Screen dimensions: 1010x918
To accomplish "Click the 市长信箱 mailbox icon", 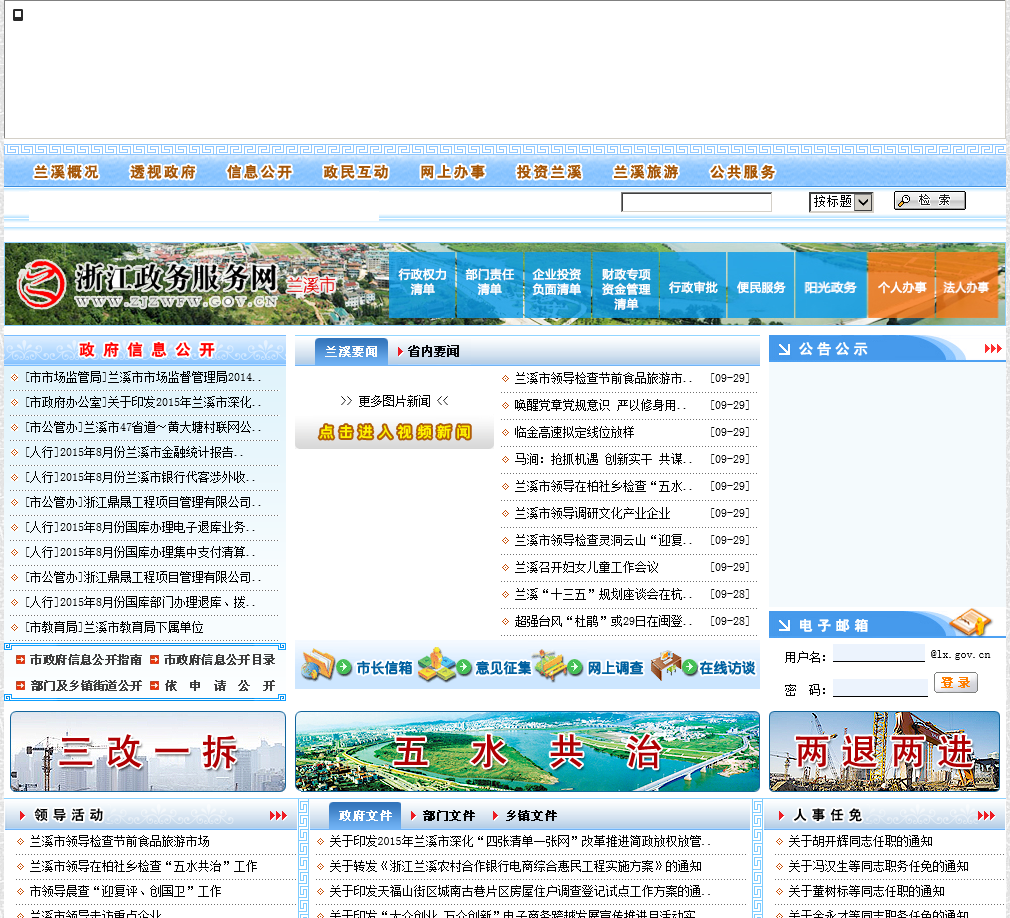I will (x=318, y=666).
